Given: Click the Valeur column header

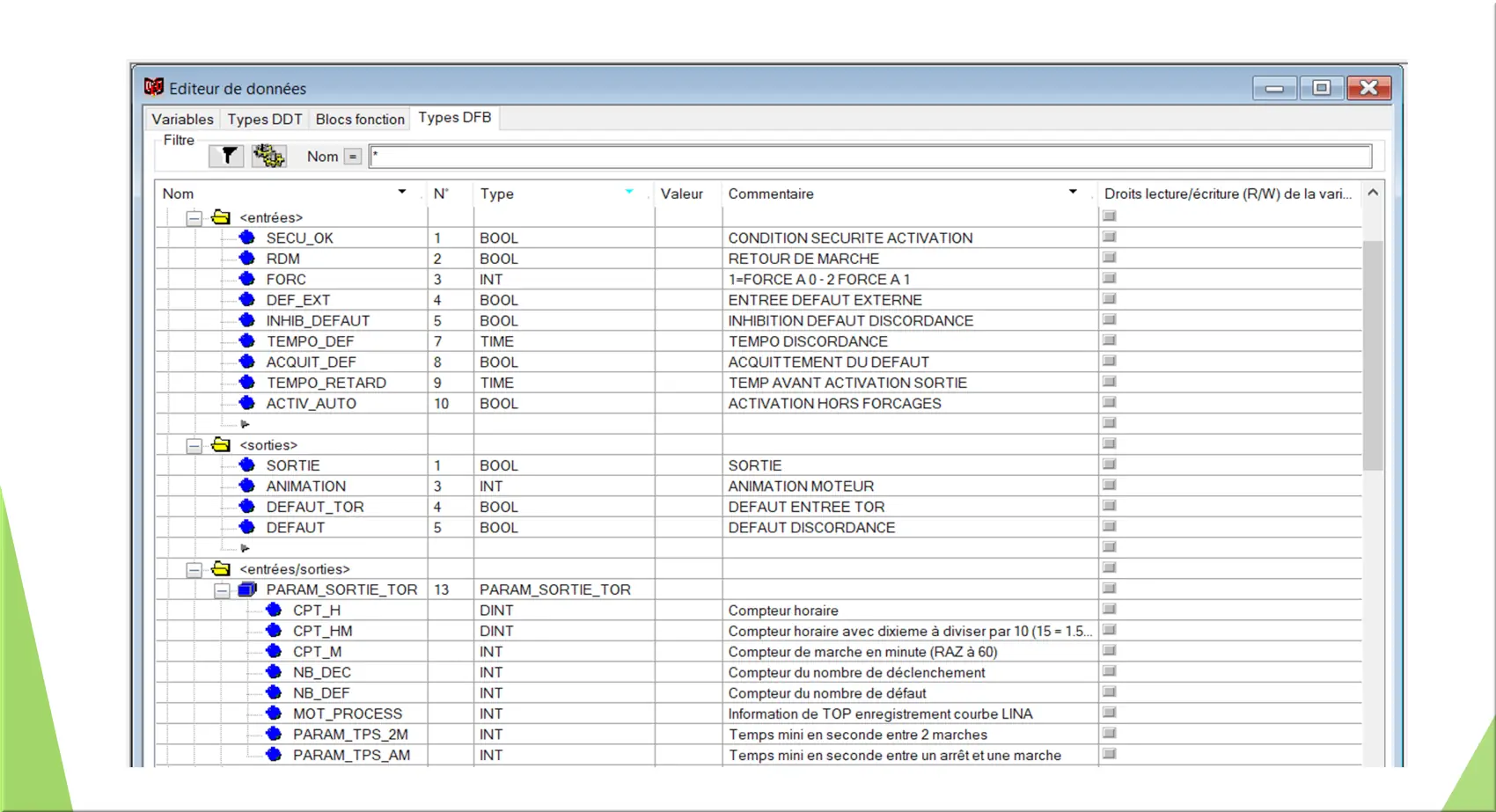Looking at the screenshot, I should pos(688,194).
